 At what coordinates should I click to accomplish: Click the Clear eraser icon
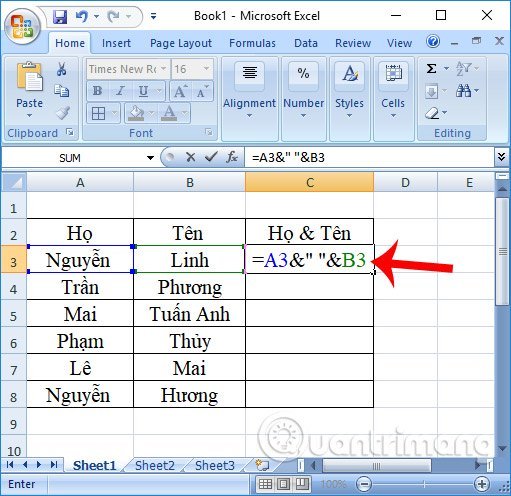coord(433,113)
